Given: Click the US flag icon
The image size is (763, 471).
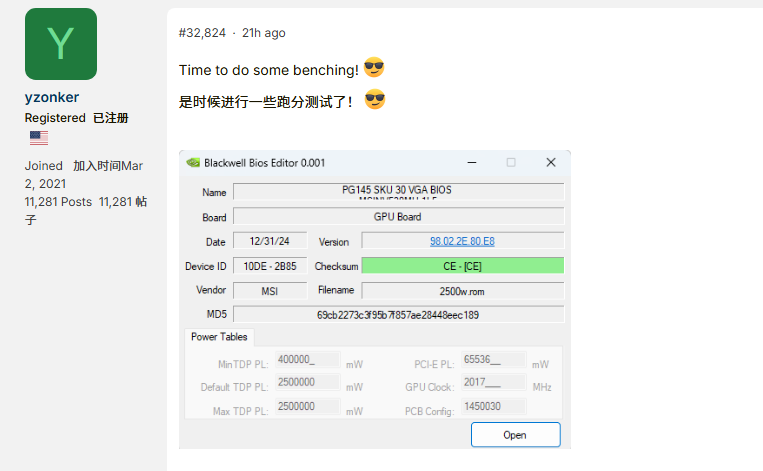Looking at the screenshot, I should tap(39, 138).
